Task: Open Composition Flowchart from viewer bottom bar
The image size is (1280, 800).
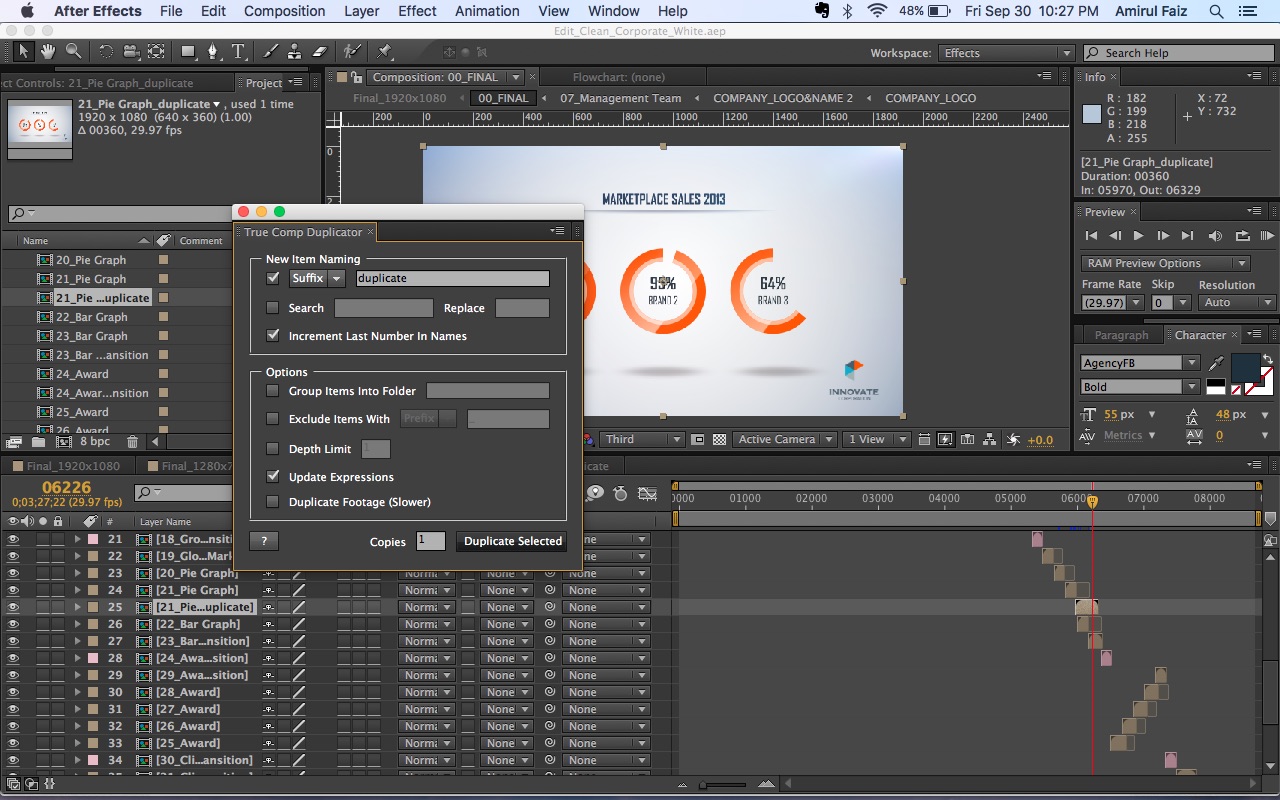Action: tap(990, 439)
